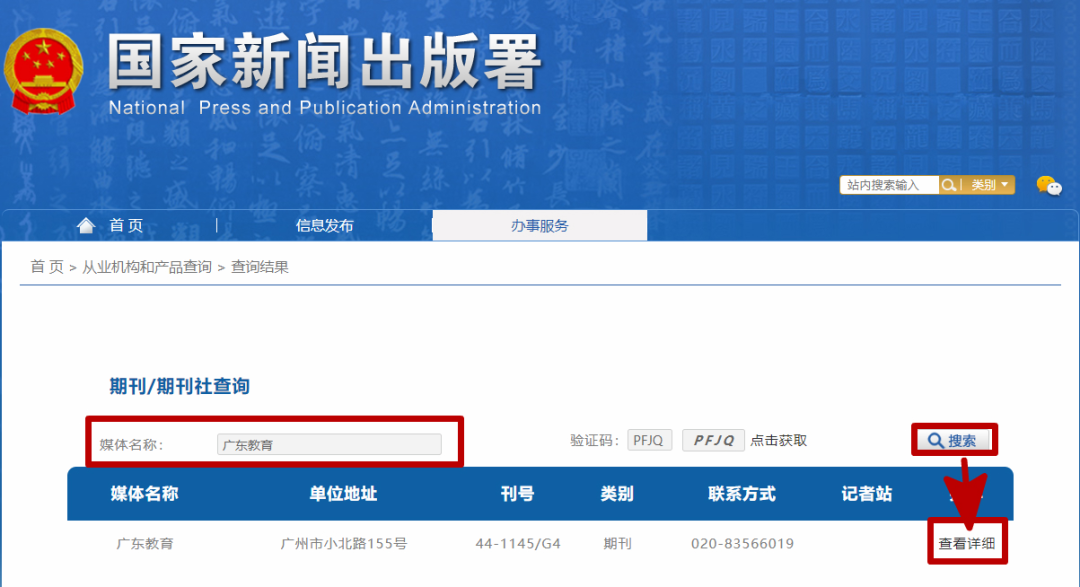Click the 刊号 value 44-1145/G4
Screen dimensions: 1080x587
coord(518,544)
